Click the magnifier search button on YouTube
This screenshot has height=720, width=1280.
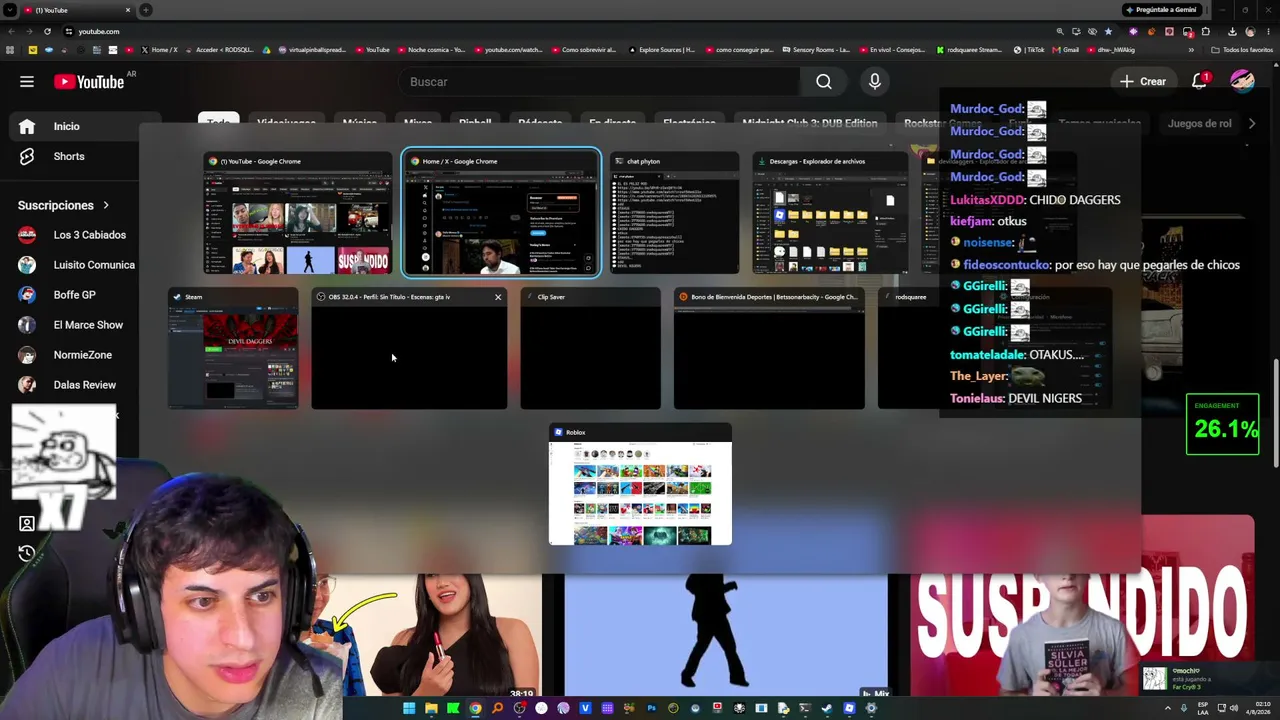(824, 82)
